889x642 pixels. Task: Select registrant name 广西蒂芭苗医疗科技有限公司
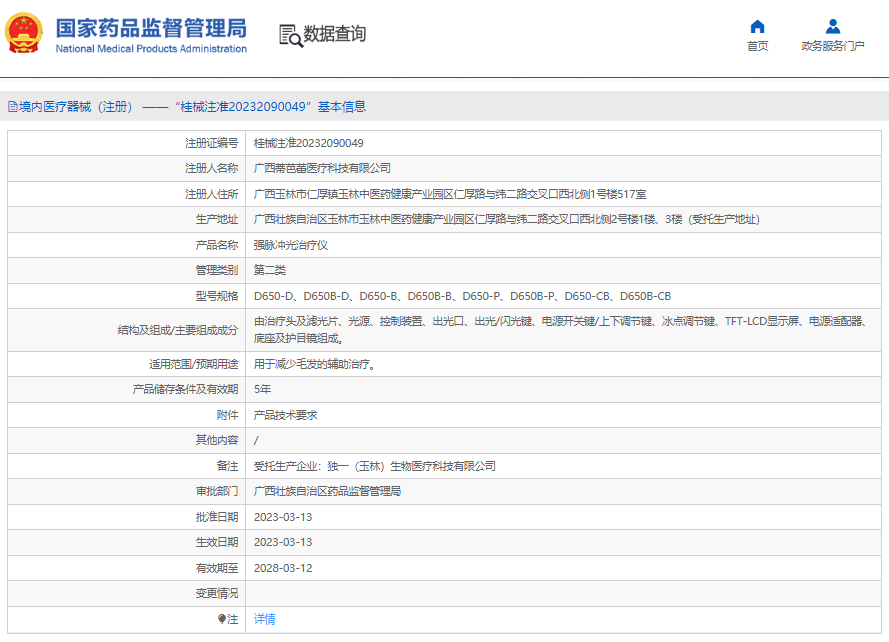(322, 168)
